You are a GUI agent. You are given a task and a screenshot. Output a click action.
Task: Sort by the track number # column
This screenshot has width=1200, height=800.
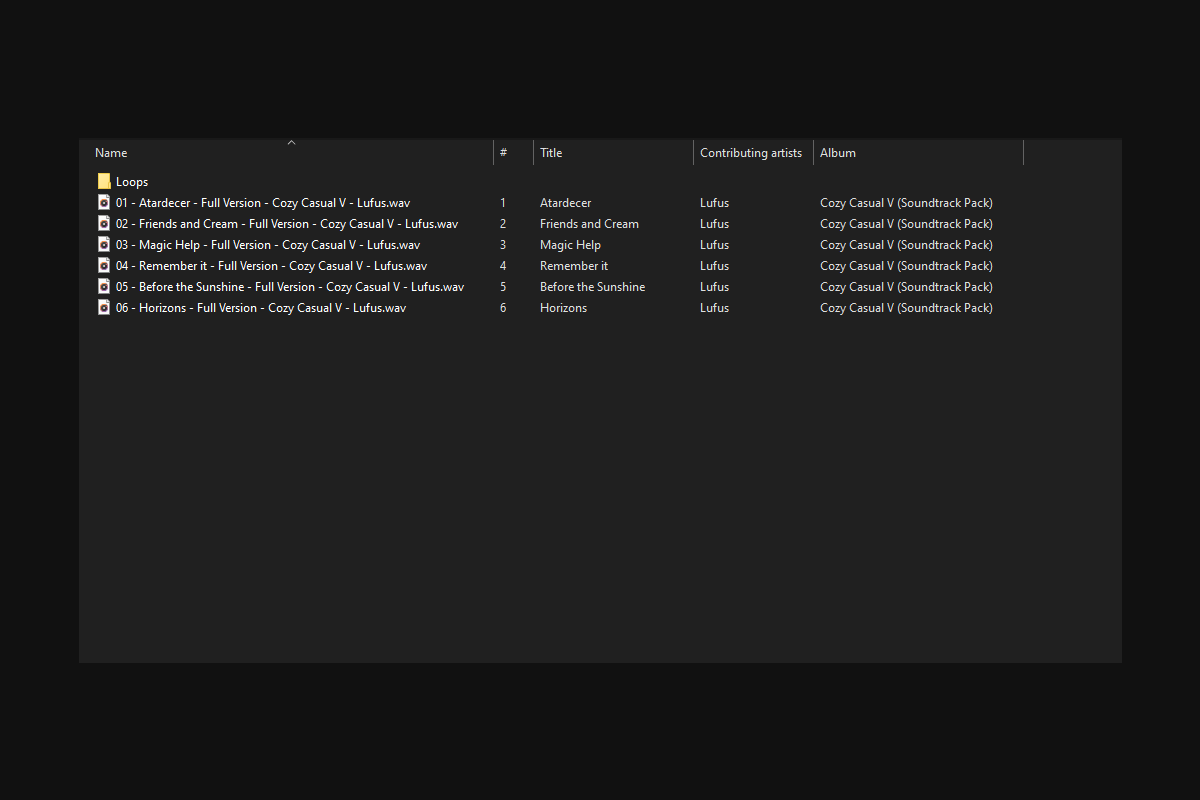tap(513, 153)
